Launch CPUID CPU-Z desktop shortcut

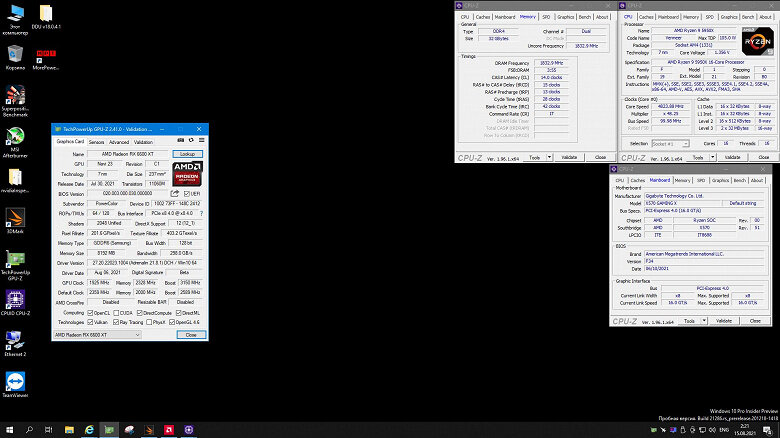point(15,303)
